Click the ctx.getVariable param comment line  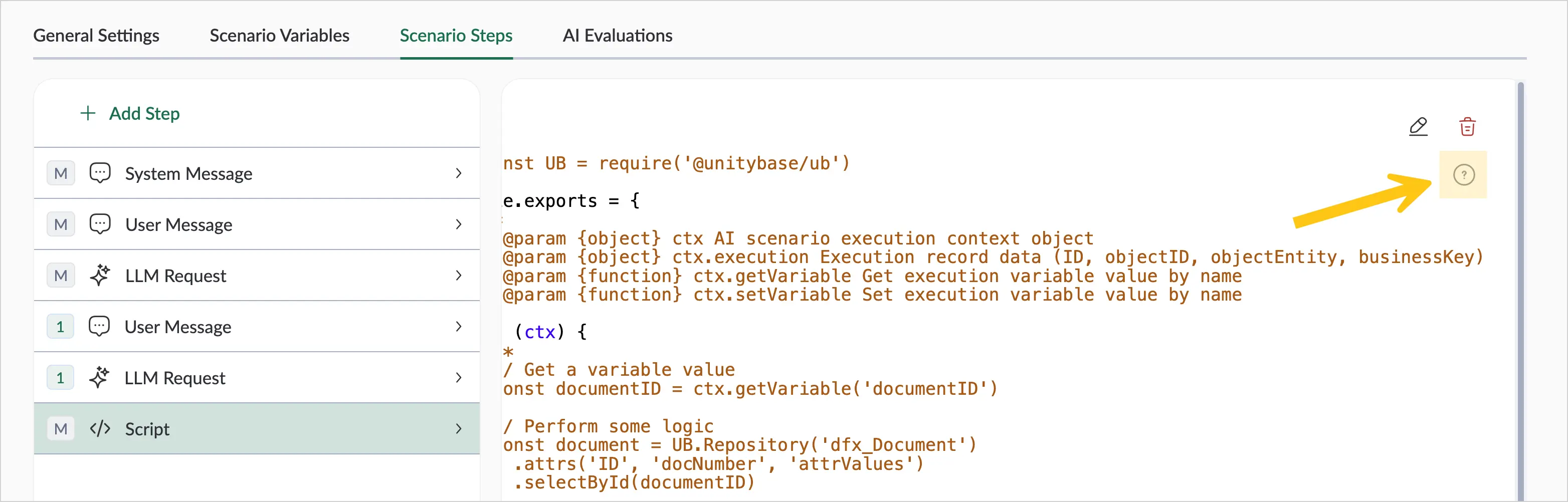(x=872, y=276)
